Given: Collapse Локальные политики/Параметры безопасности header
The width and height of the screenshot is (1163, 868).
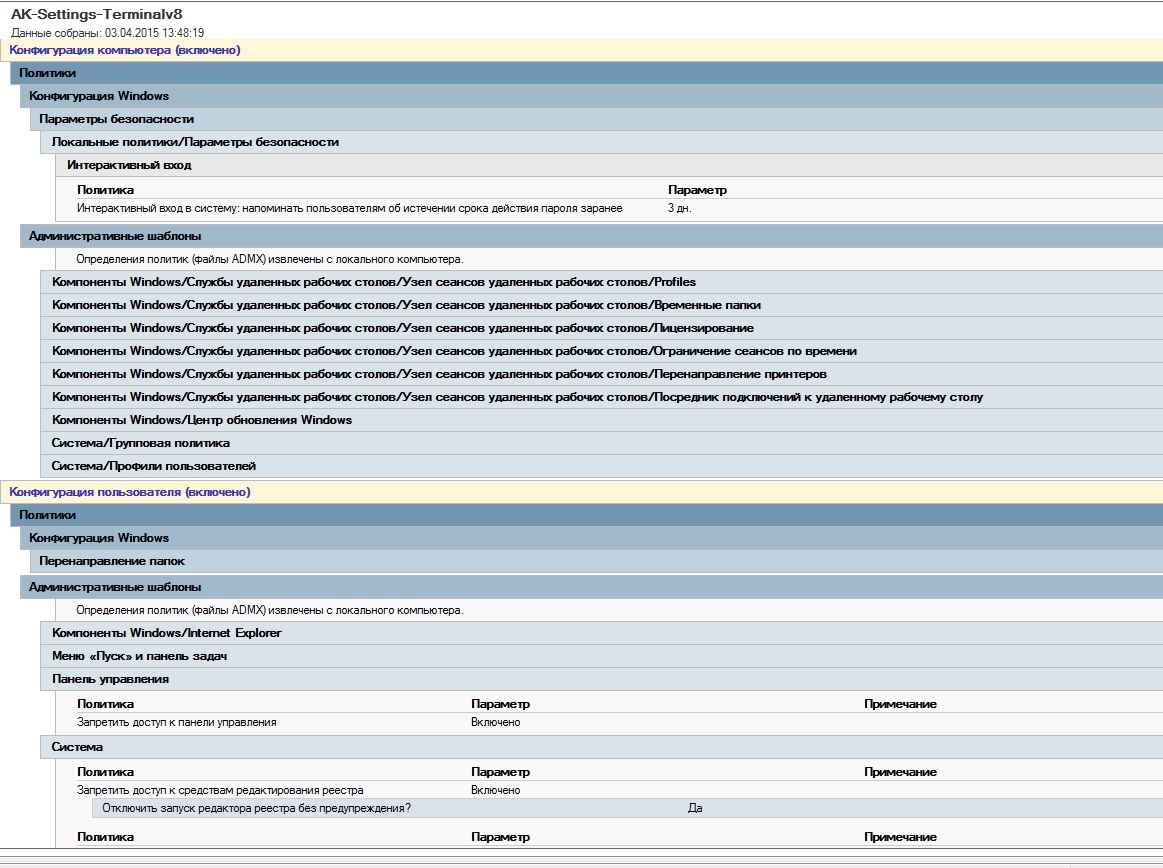Looking at the screenshot, I should tap(195, 142).
